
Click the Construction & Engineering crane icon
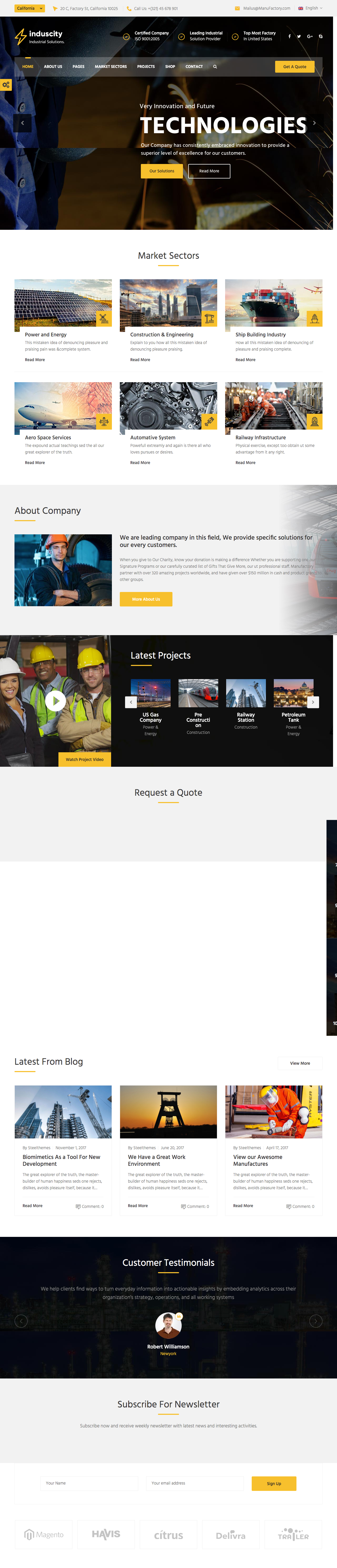[x=209, y=318]
